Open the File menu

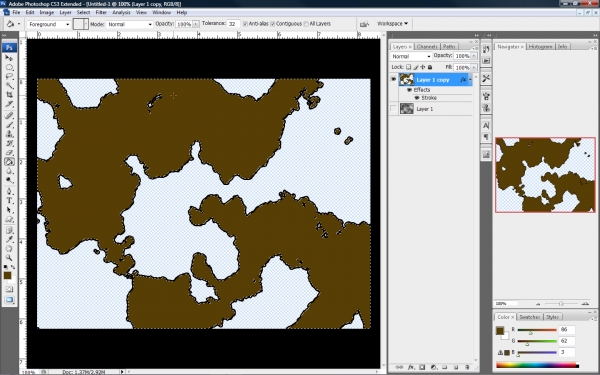[x=16, y=13]
